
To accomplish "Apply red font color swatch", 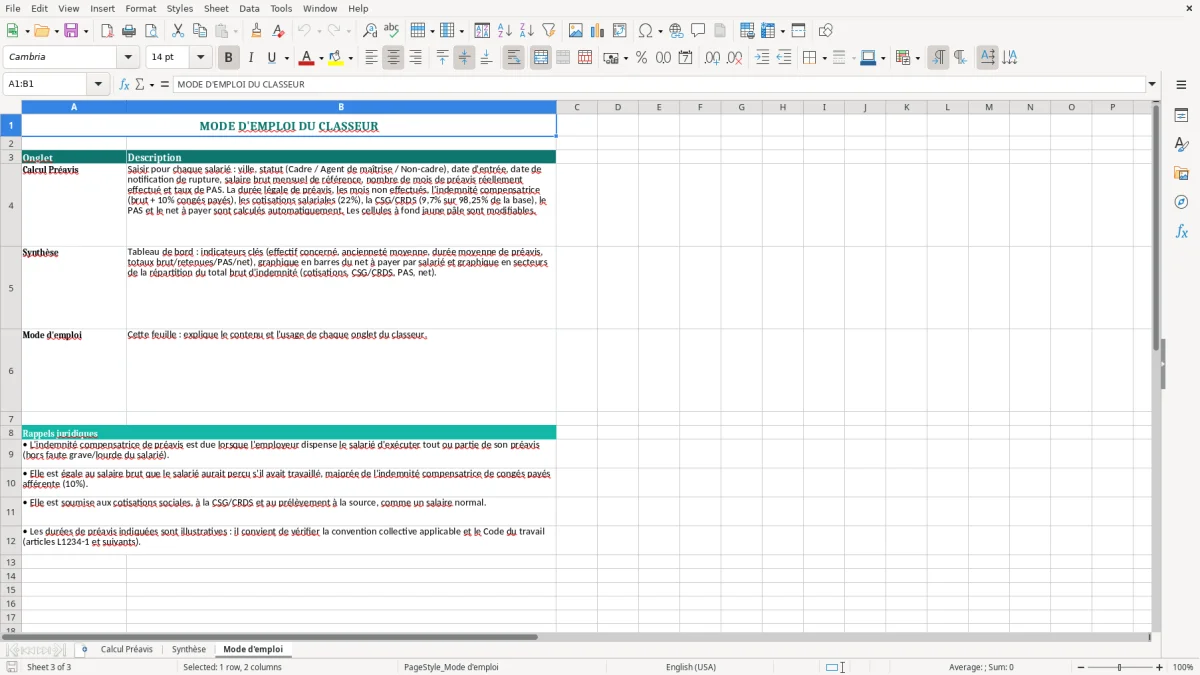I will coord(306,58).
